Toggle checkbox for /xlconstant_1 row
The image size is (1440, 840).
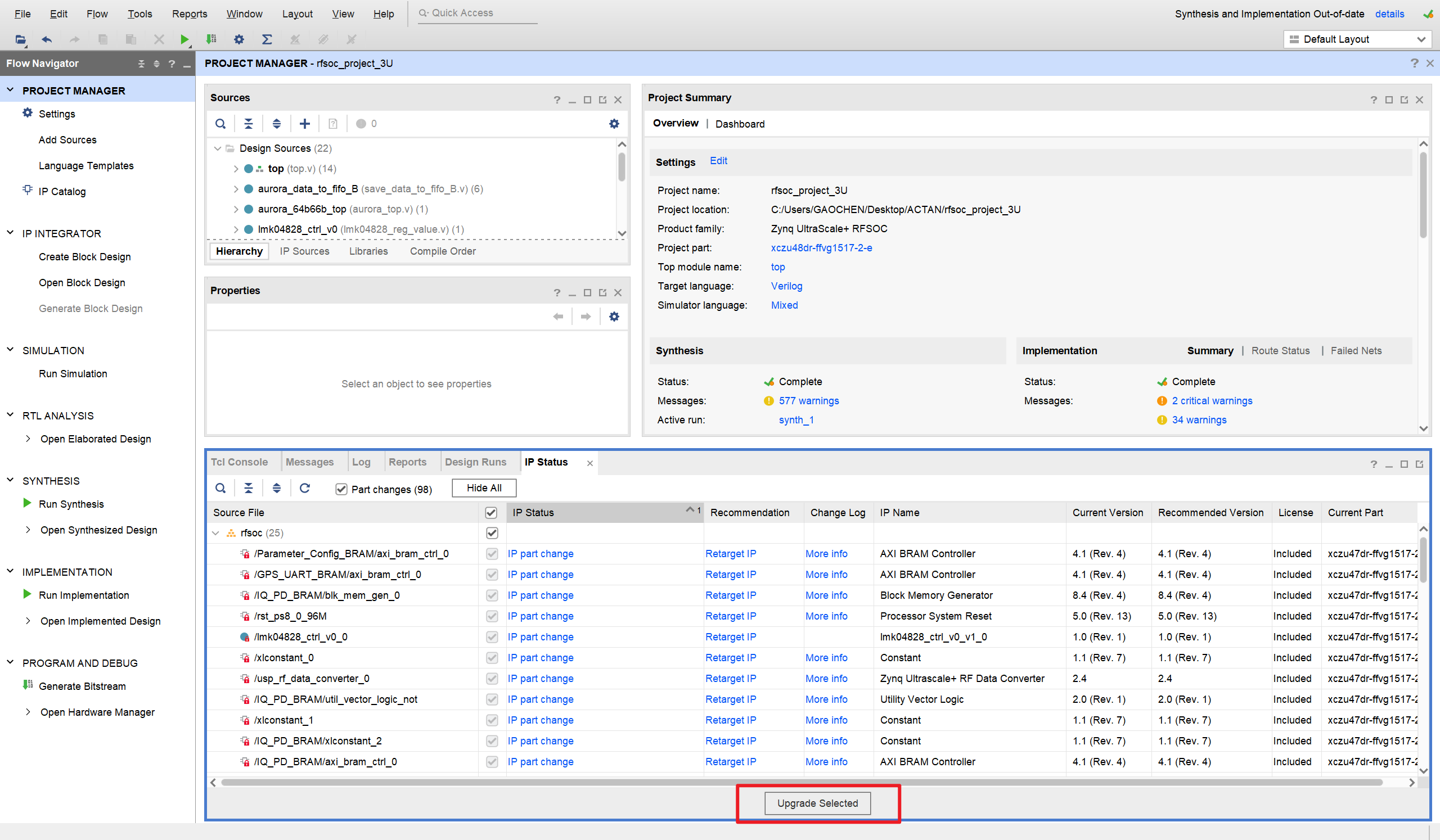pos(492,720)
